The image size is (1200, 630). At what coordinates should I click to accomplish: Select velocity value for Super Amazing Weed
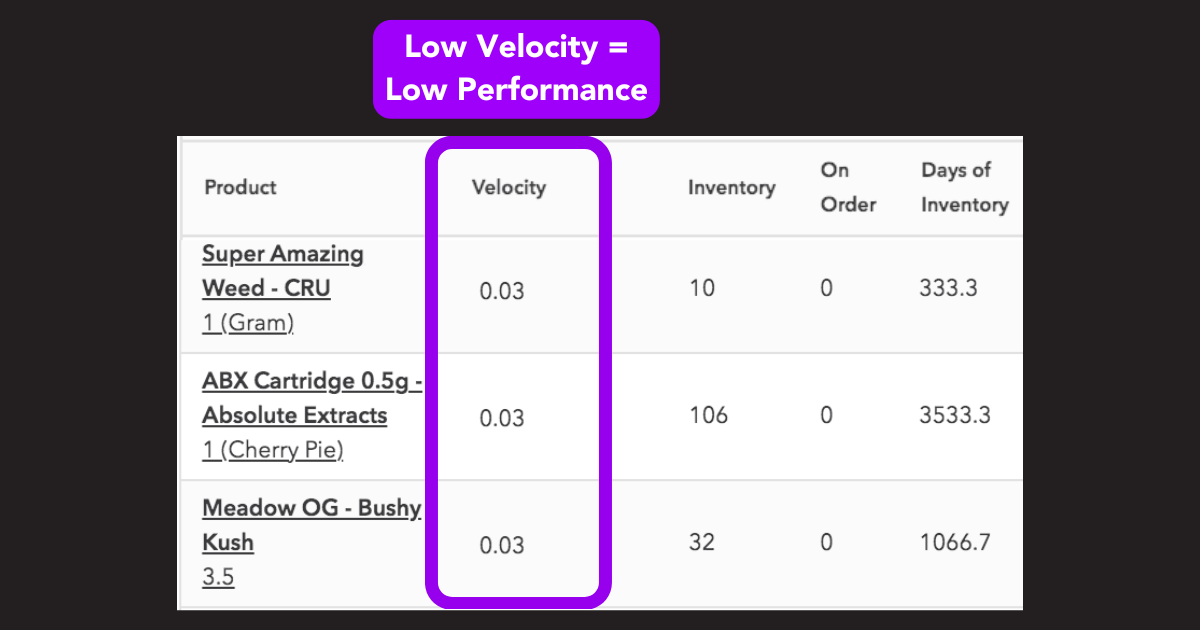(x=502, y=291)
